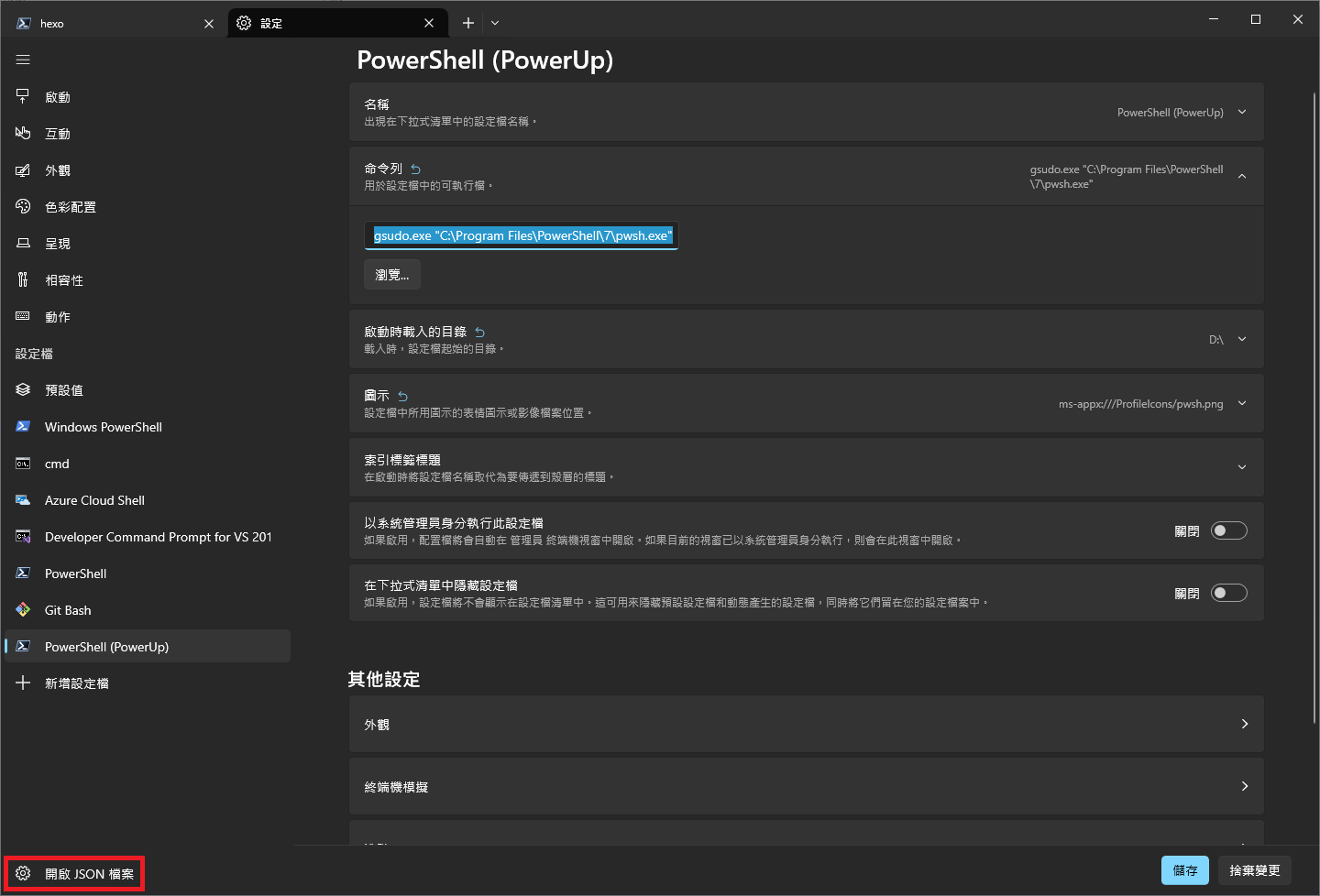Click the PowerShell (PowerUp) page heading
1320x896 pixels.
point(485,60)
